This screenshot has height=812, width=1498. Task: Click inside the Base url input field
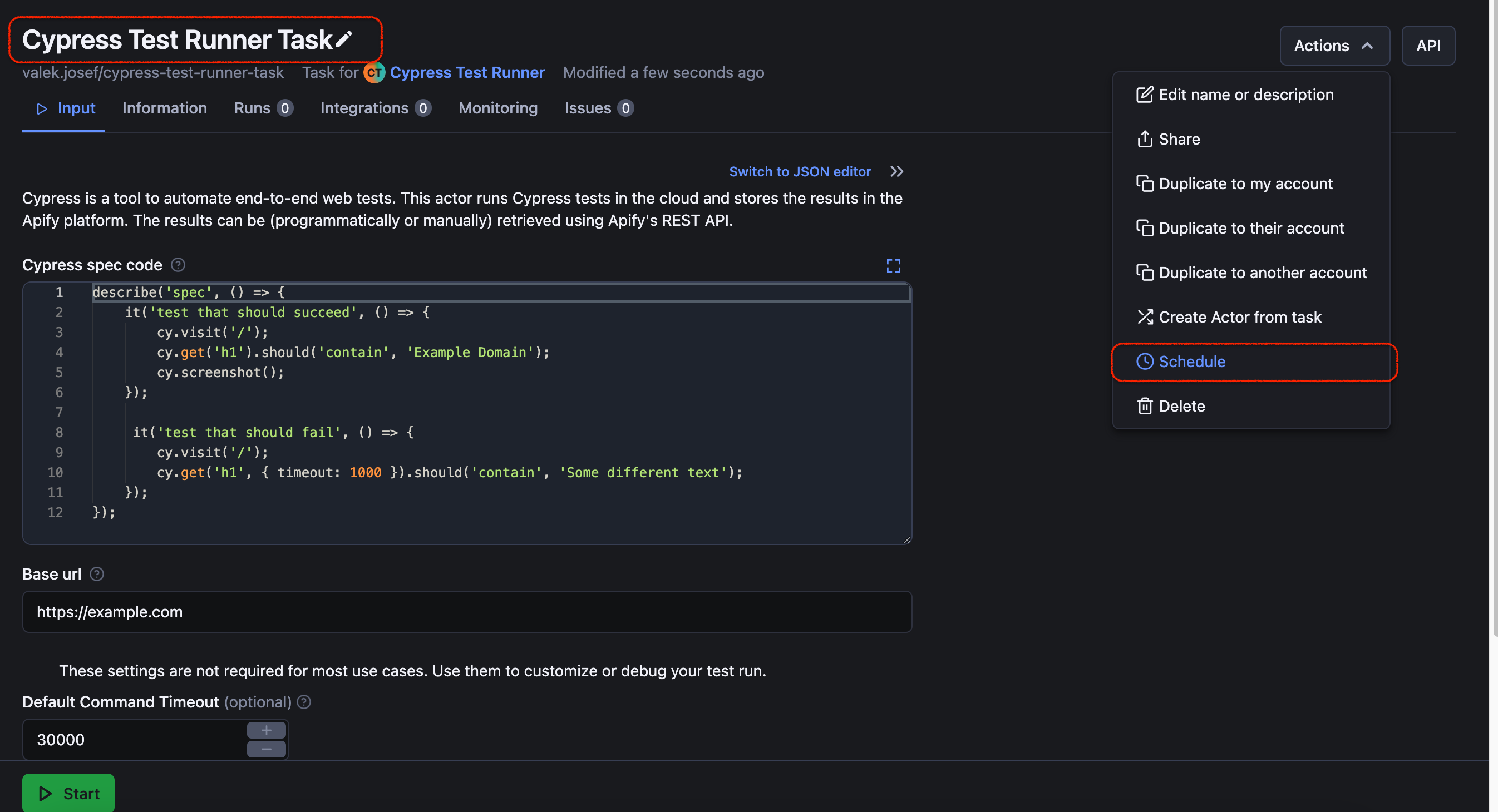pyautogui.click(x=465, y=611)
